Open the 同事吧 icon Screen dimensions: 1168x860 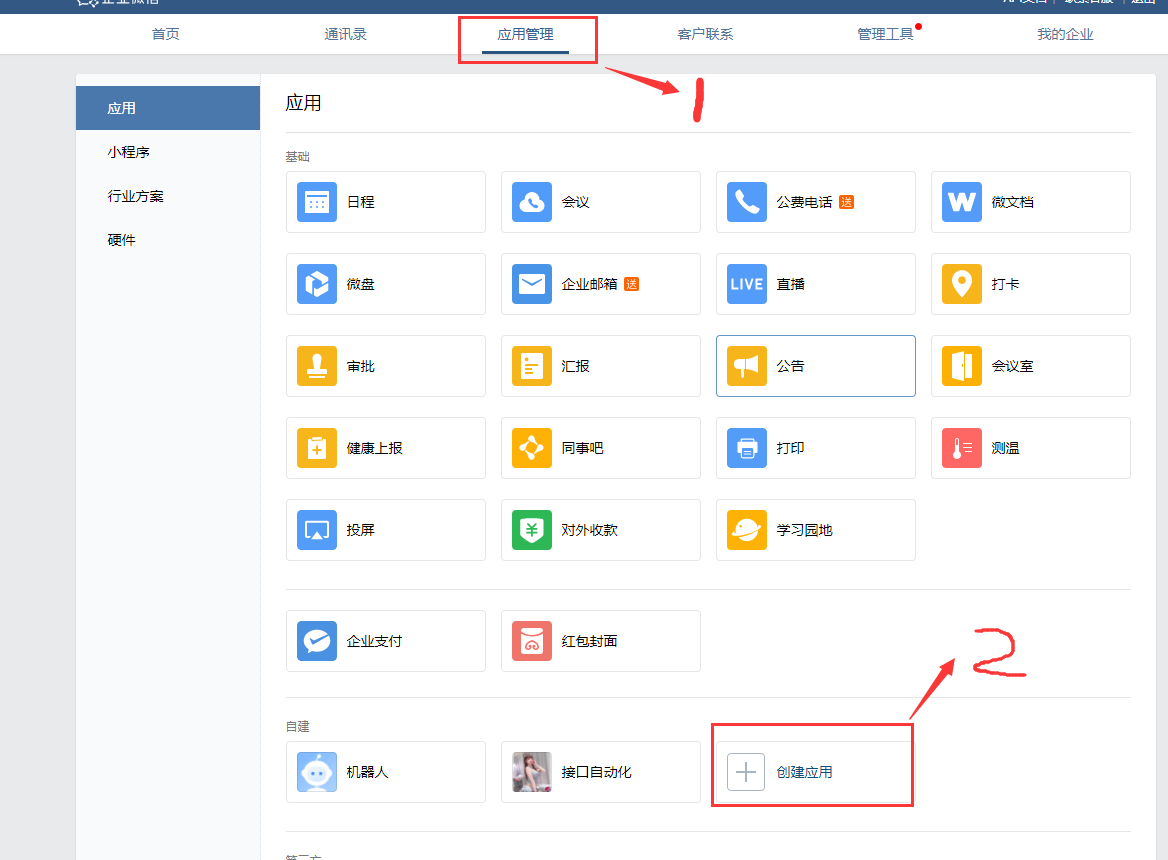[532, 447]
